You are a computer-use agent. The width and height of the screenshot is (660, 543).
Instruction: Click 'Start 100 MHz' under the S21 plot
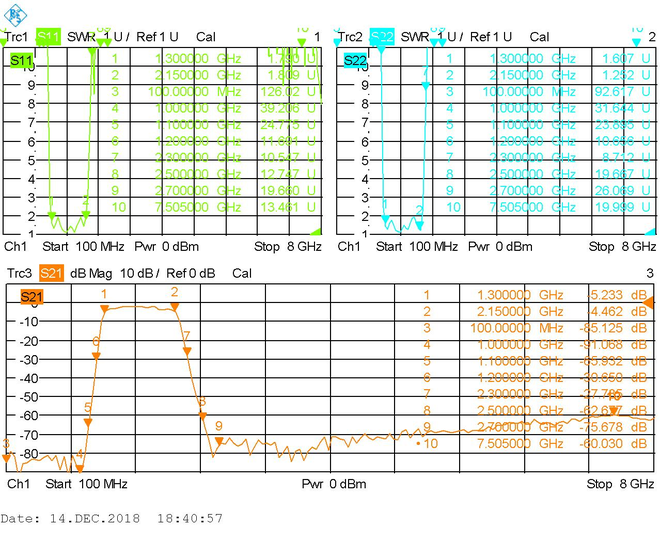coord(86,484)
